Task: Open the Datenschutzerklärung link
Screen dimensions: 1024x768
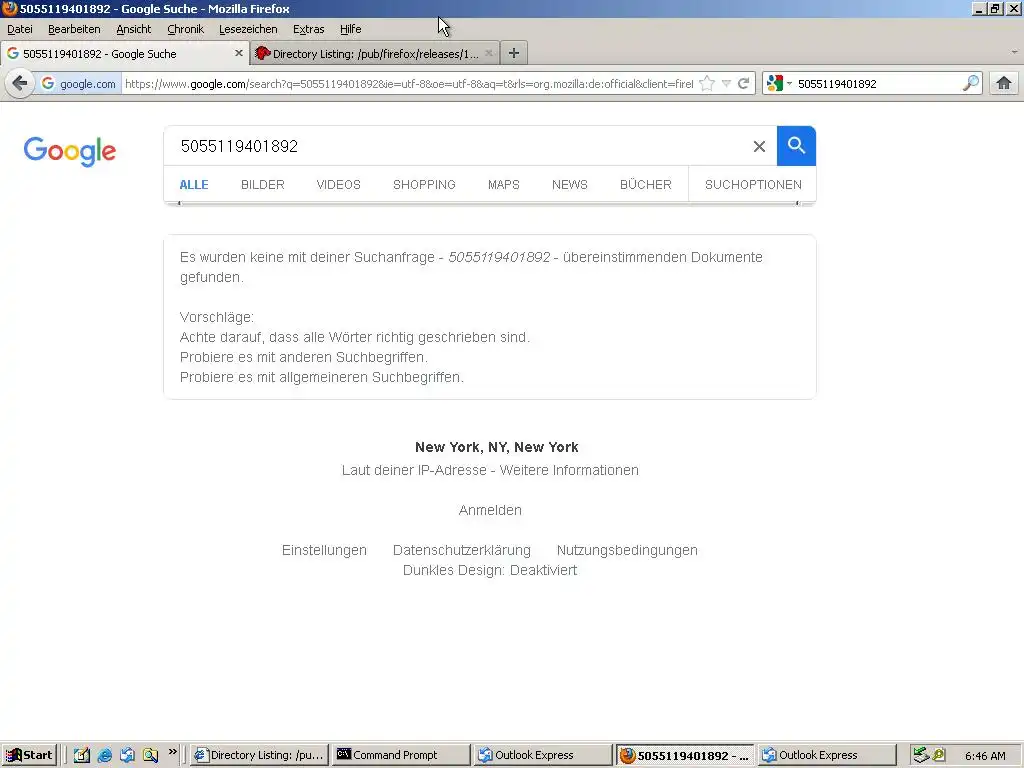Action: click(462, 550)
